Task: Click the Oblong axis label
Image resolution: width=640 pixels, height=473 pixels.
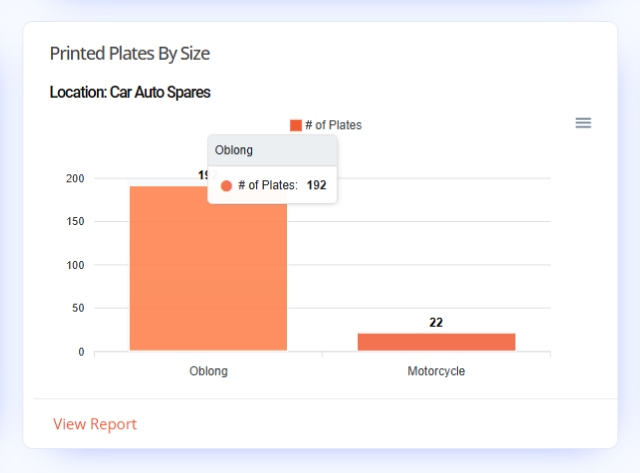Action: [208, 371]
